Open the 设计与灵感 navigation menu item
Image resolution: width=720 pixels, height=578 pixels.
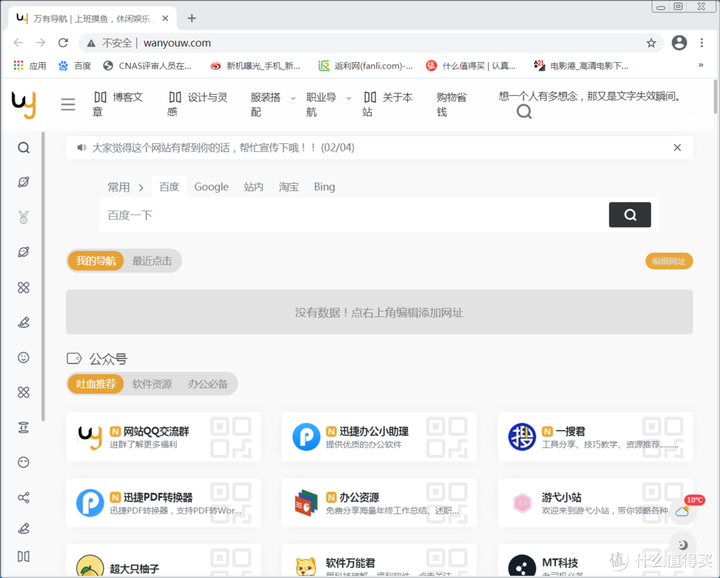point(197,104)
